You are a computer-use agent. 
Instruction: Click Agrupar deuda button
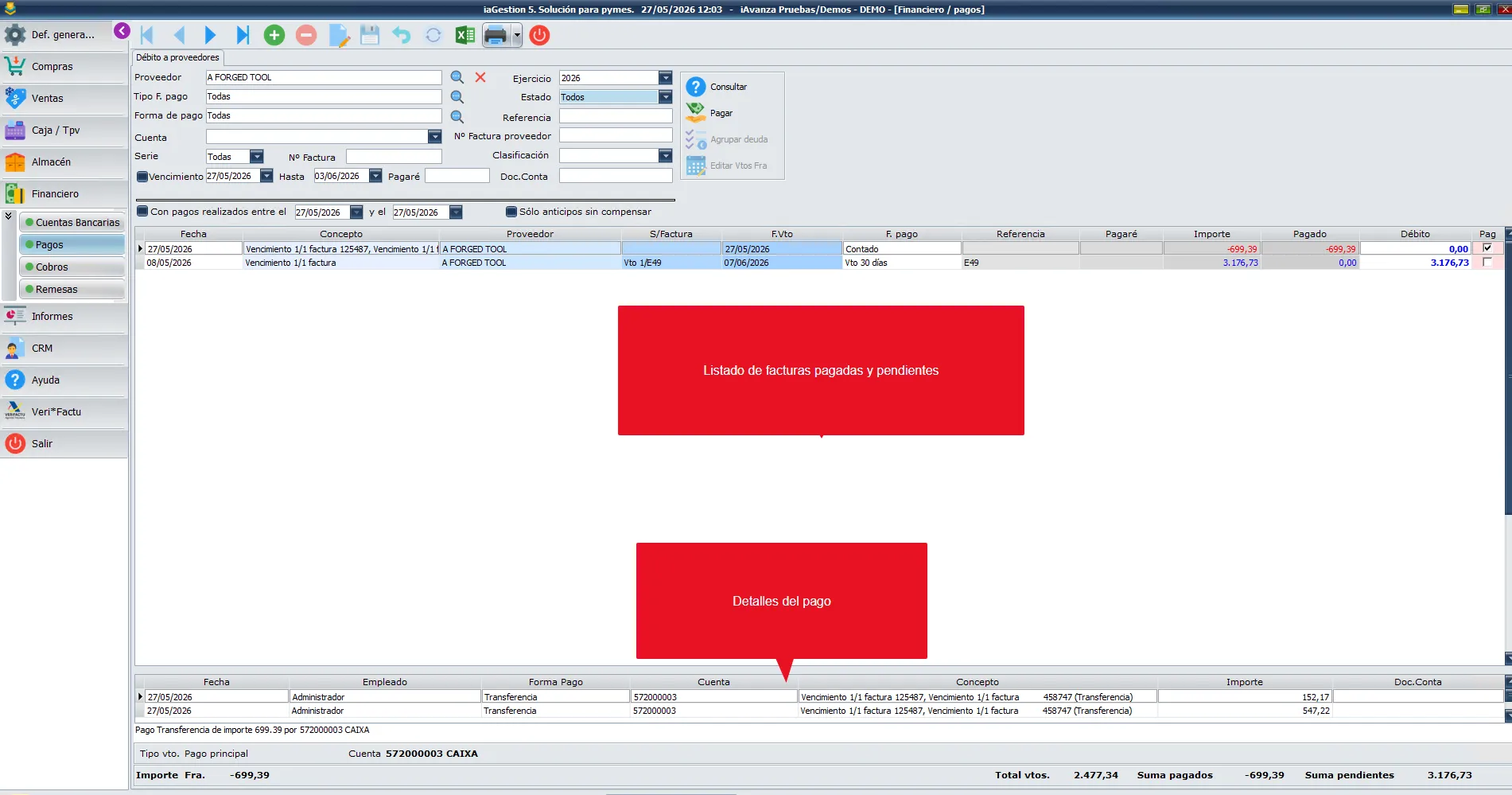click(727, 139)
